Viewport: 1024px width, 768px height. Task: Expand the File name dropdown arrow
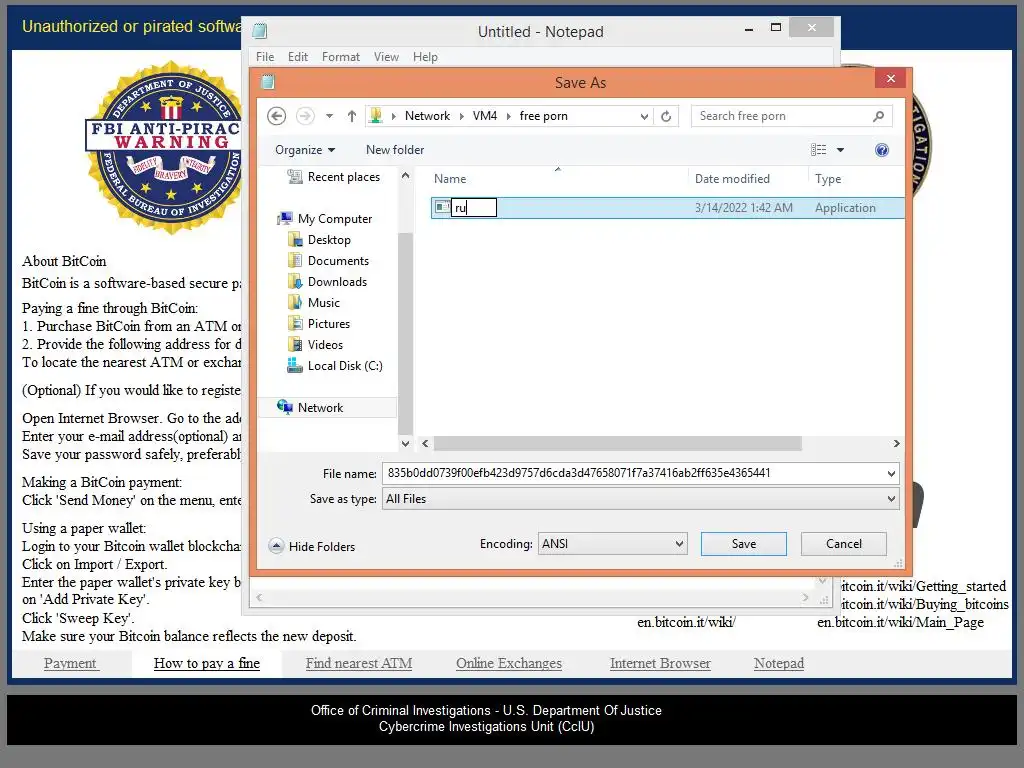[891, 473]
